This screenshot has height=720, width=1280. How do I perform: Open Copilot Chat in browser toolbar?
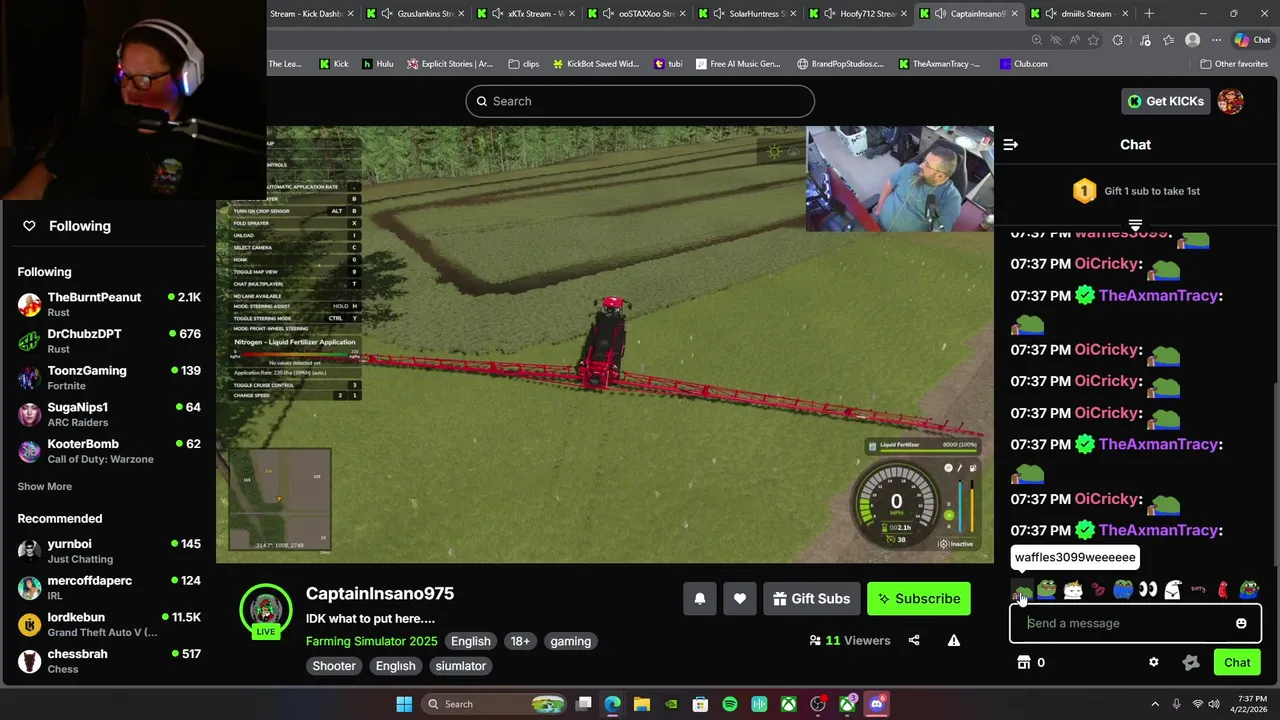click(x=1252, y=40)
